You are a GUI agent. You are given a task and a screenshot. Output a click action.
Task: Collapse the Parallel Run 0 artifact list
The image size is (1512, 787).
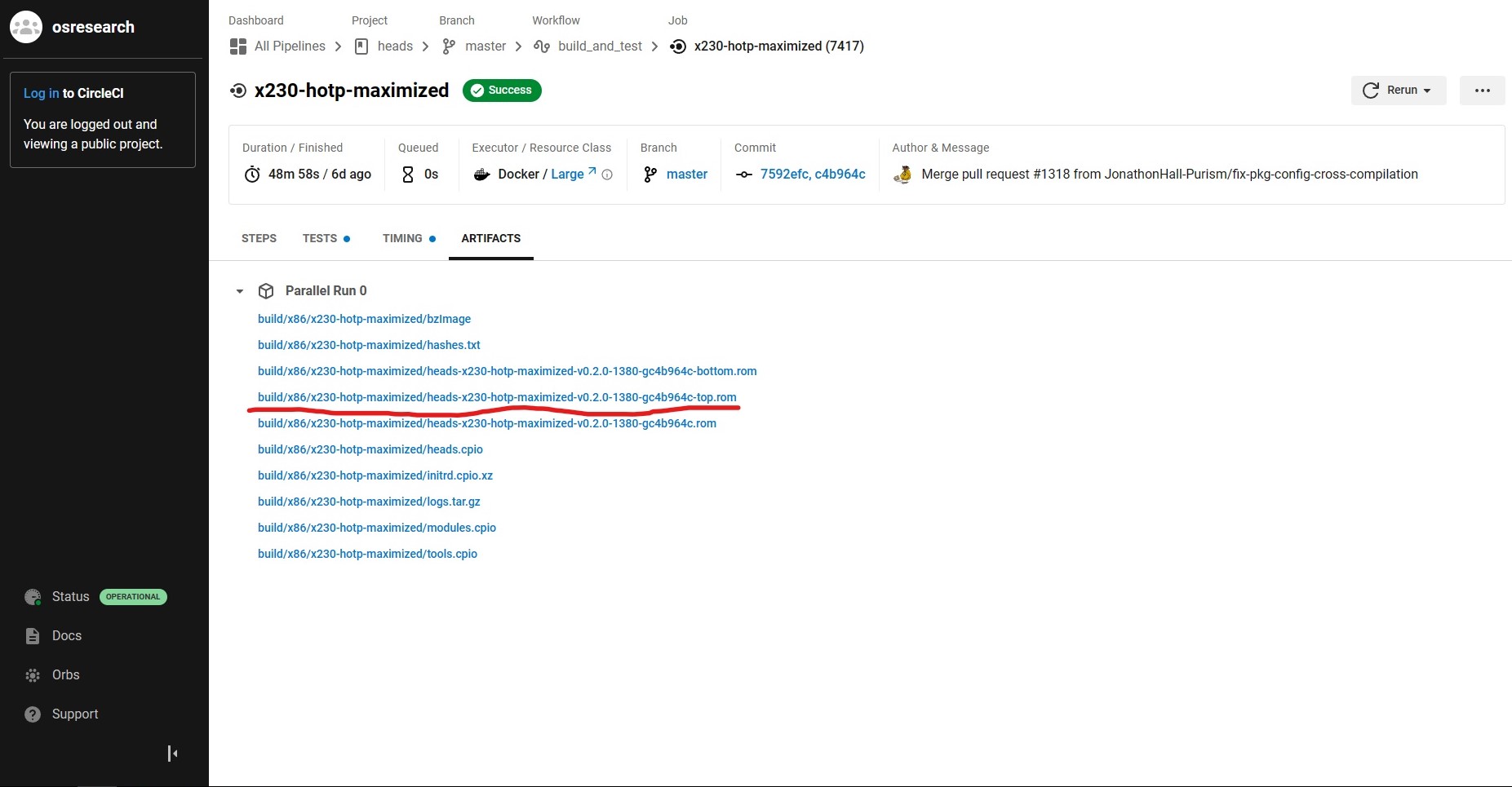point(240,291)
